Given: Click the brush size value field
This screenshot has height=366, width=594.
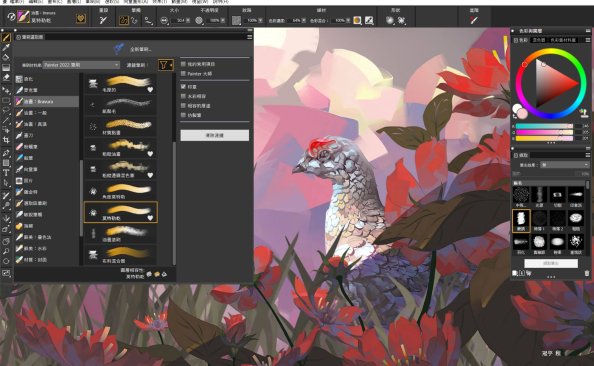Looking at the screenshot, I should point(178,20).
